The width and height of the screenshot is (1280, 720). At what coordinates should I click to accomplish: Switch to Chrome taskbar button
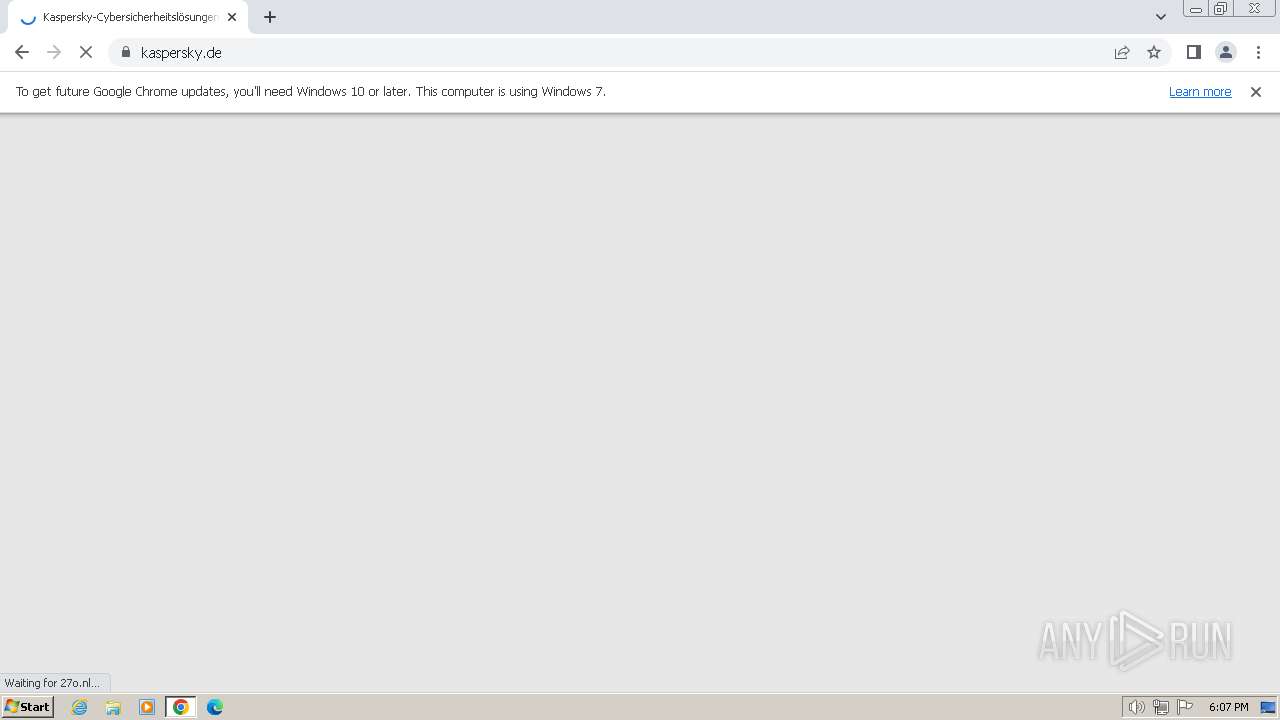[181, 707]
